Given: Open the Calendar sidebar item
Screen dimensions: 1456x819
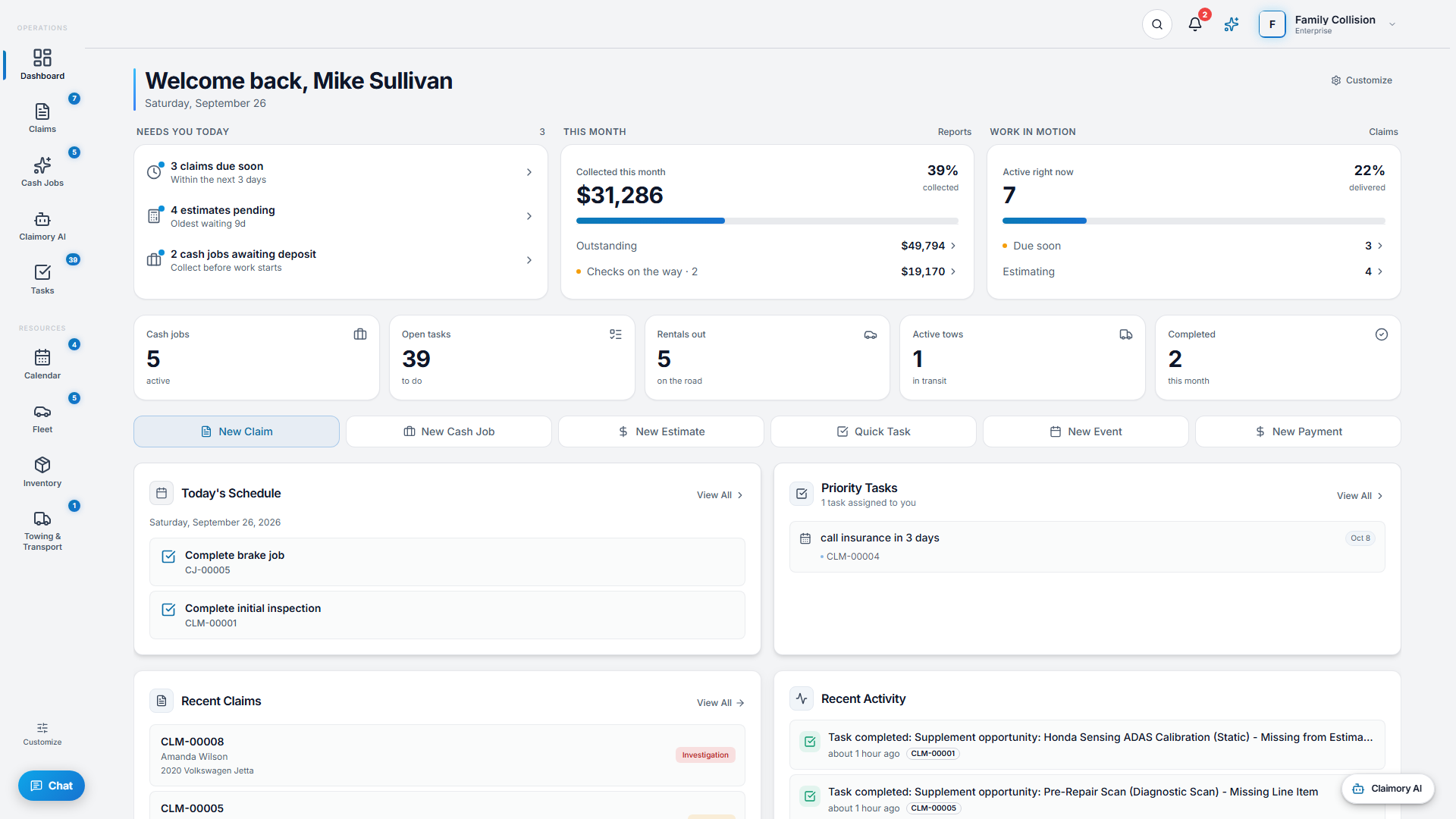Looking at the screenshot, I should coord(42,364).
